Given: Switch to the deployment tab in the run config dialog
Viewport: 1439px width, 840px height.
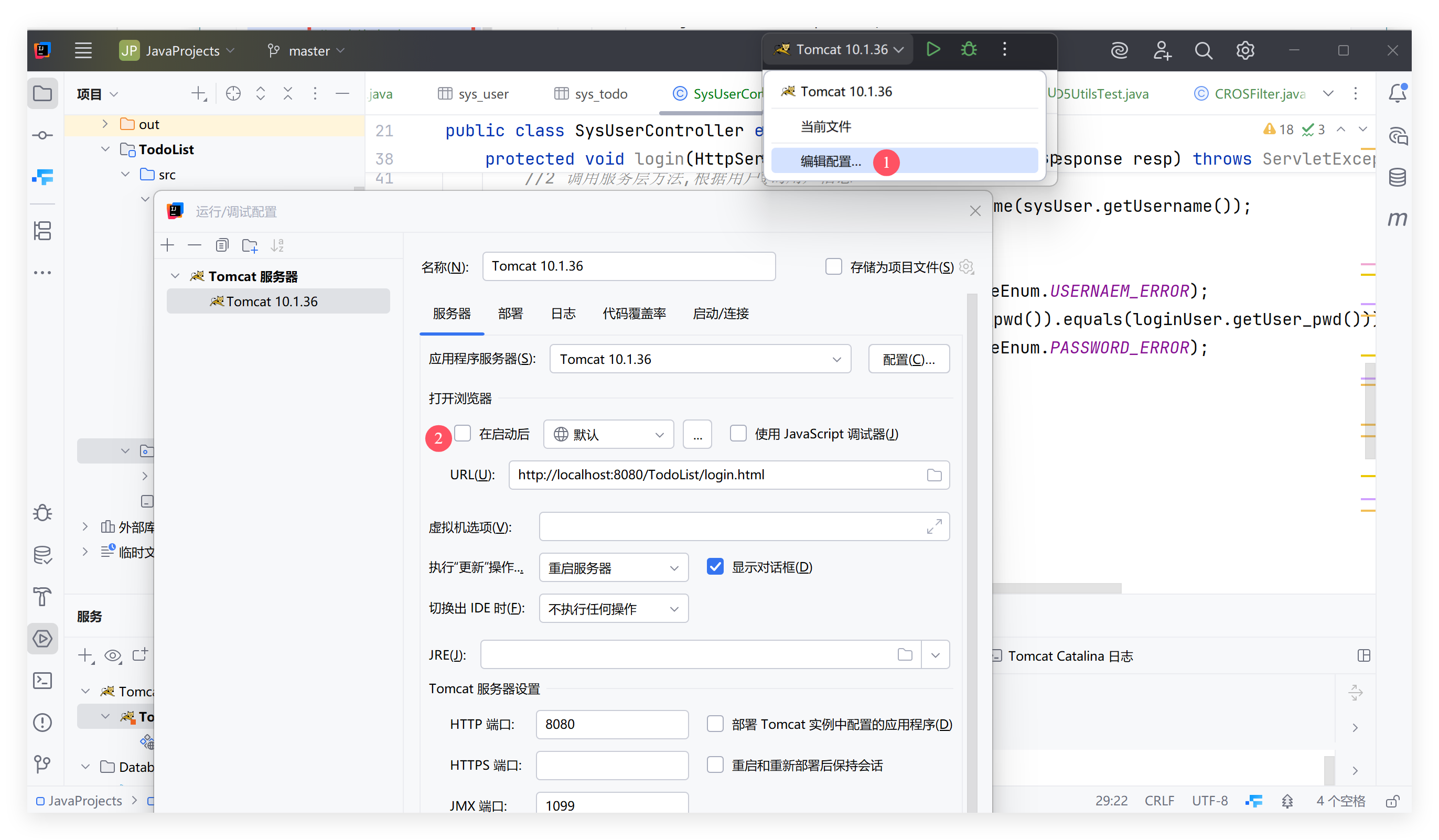Looking at the screenshot, I should [x=510, y=313].
